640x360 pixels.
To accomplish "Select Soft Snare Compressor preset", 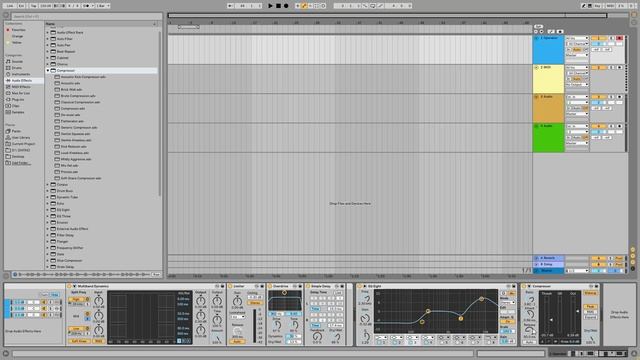I will pos(81,178).
